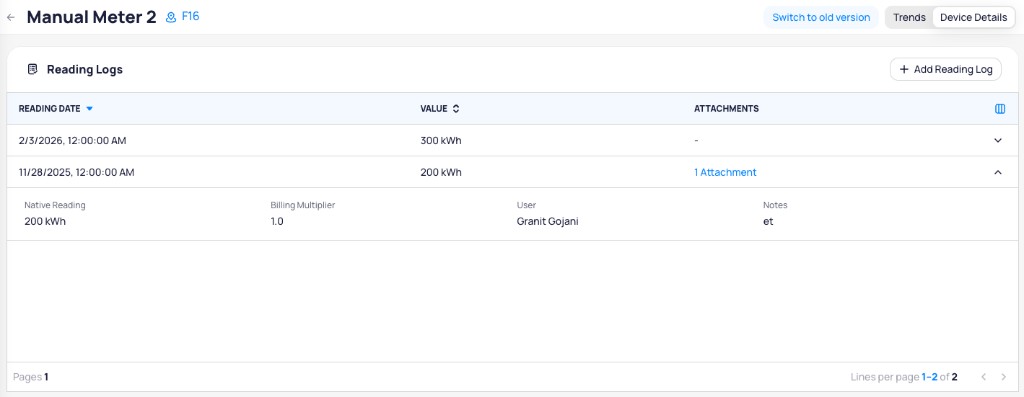Click the Reading Logs heading

pos(85,69)
